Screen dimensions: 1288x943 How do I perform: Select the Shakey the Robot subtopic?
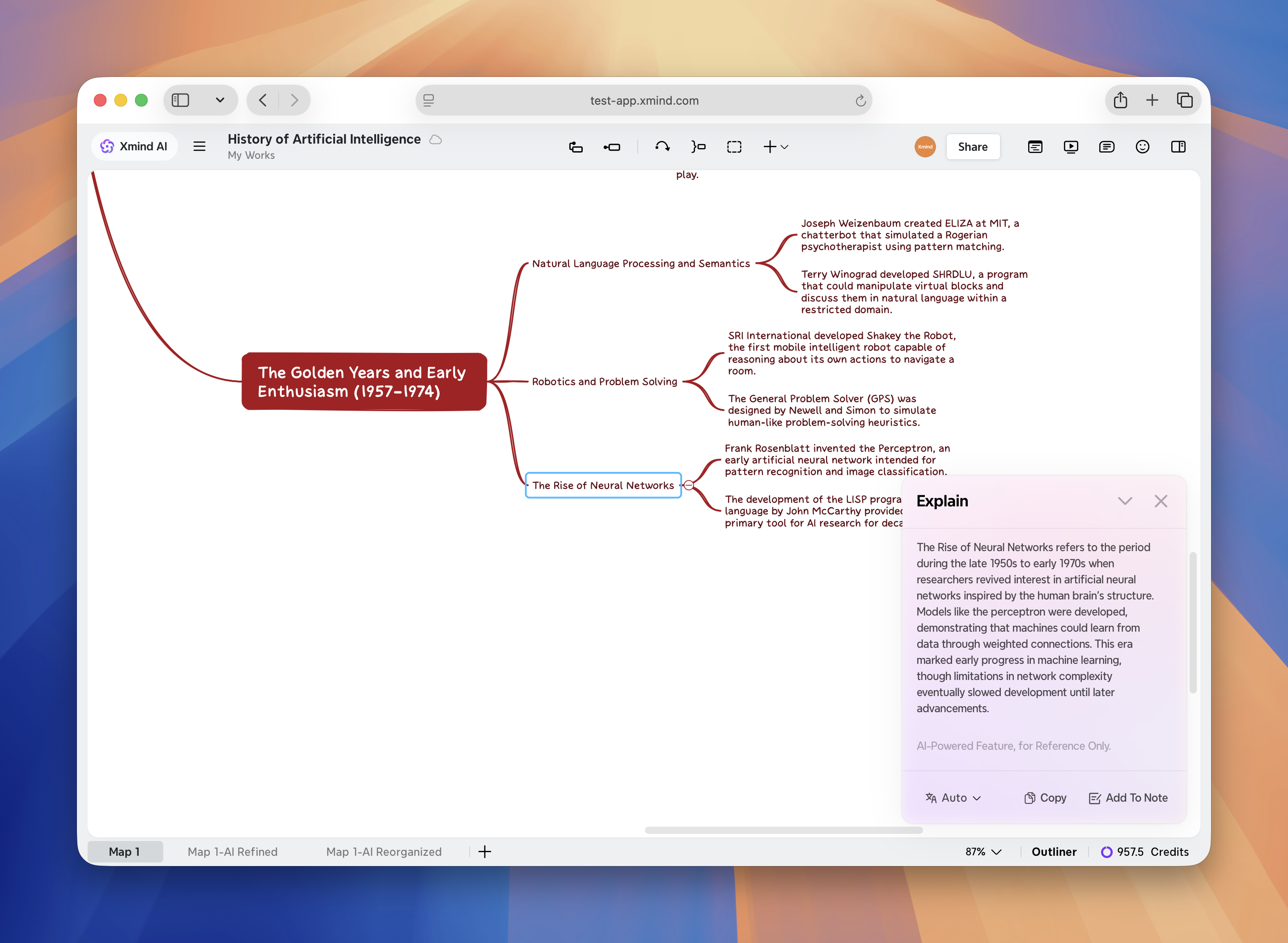(842, 353)
